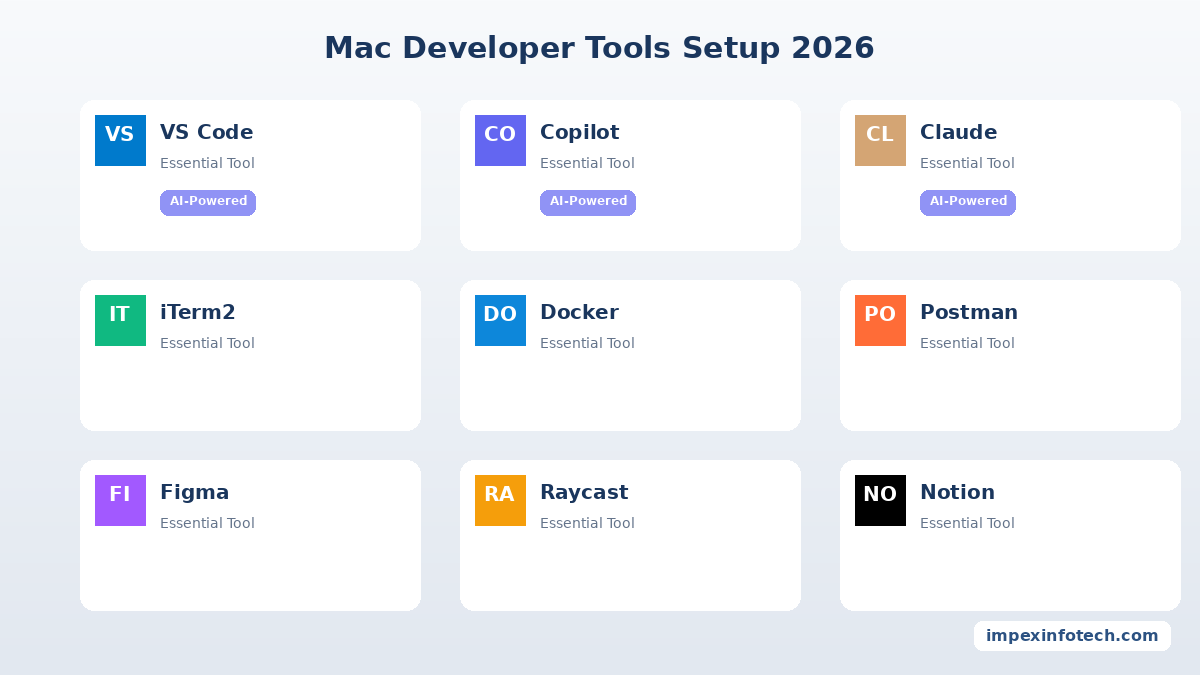Click the blue VS icon for VS Code
The height and width of the screenshot is (675, 1200).
tap(120, 140)
